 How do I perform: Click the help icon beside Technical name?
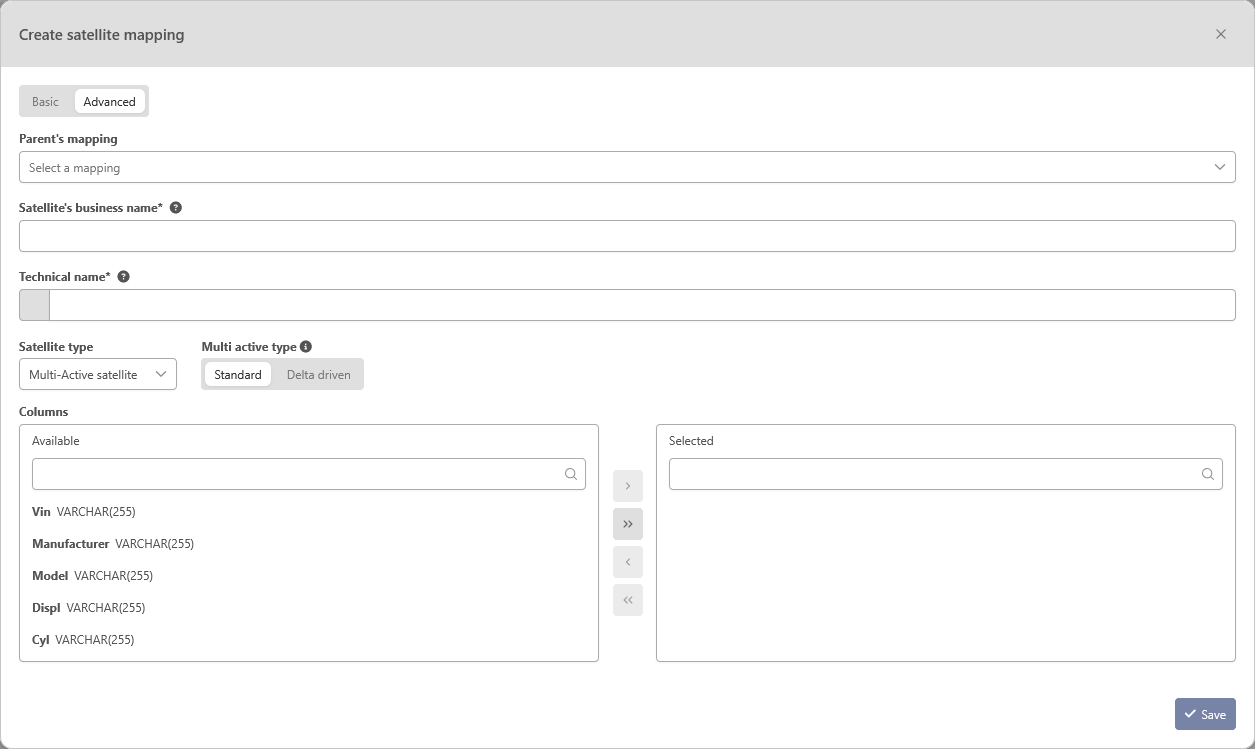[x=124, y=277]
